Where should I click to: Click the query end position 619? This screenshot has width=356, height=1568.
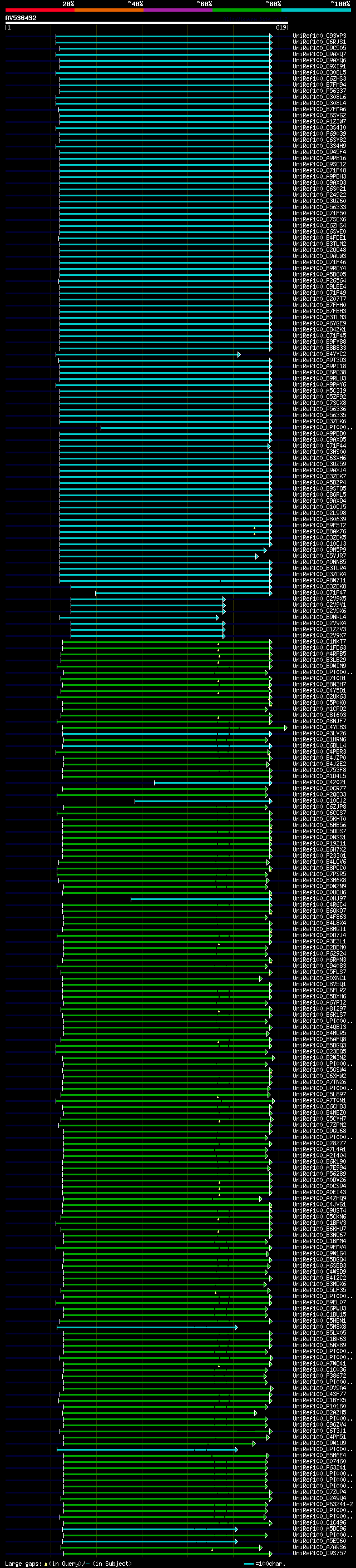(x=280, y=27)
